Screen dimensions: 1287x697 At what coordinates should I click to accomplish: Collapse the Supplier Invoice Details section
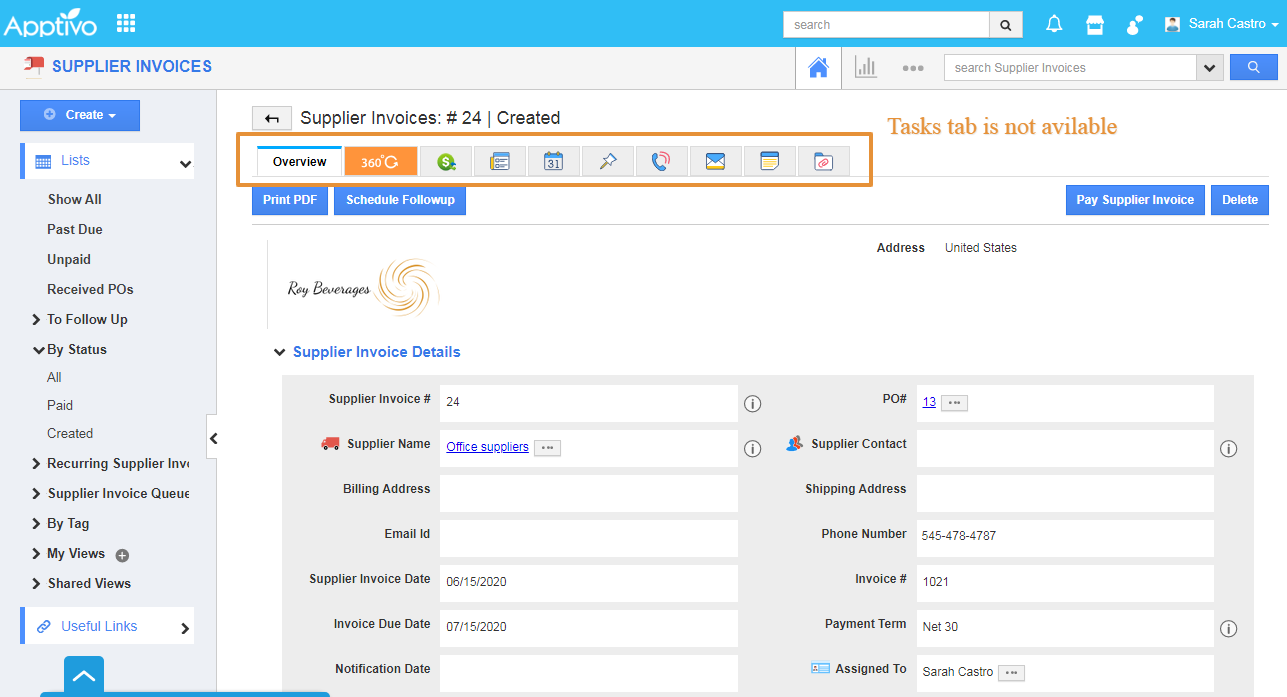click(x=279, y=352)
